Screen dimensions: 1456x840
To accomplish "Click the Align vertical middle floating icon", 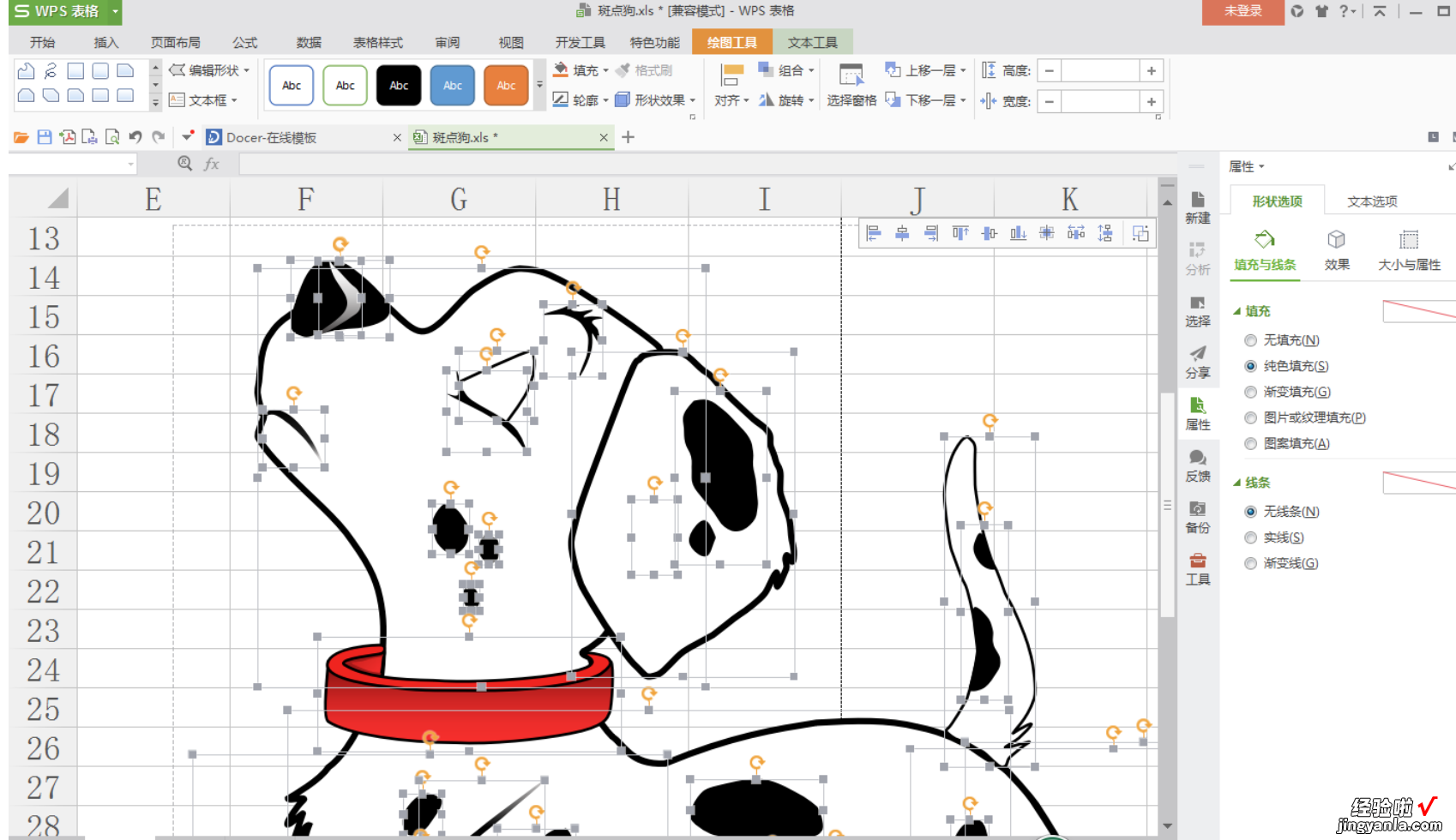I will coord(990,233).
